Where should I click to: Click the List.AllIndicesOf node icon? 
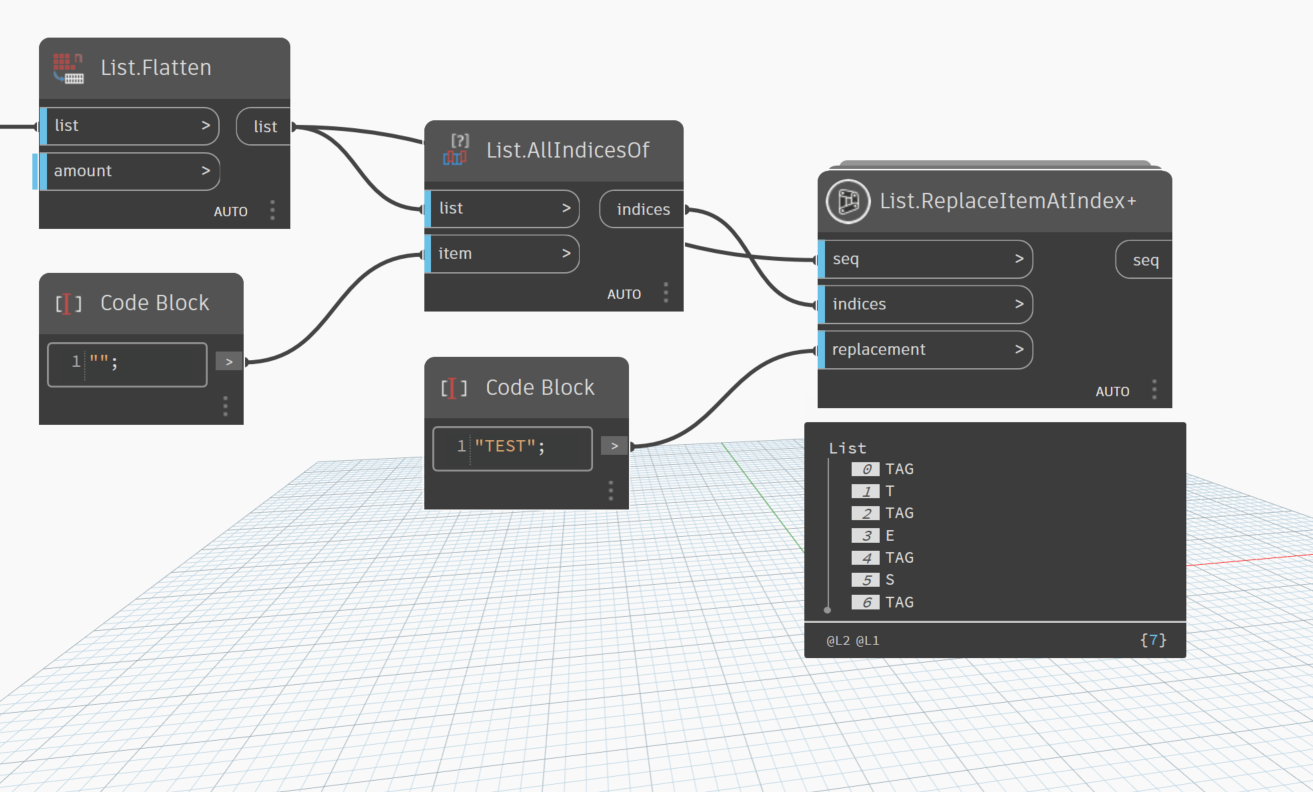point(455,150)
